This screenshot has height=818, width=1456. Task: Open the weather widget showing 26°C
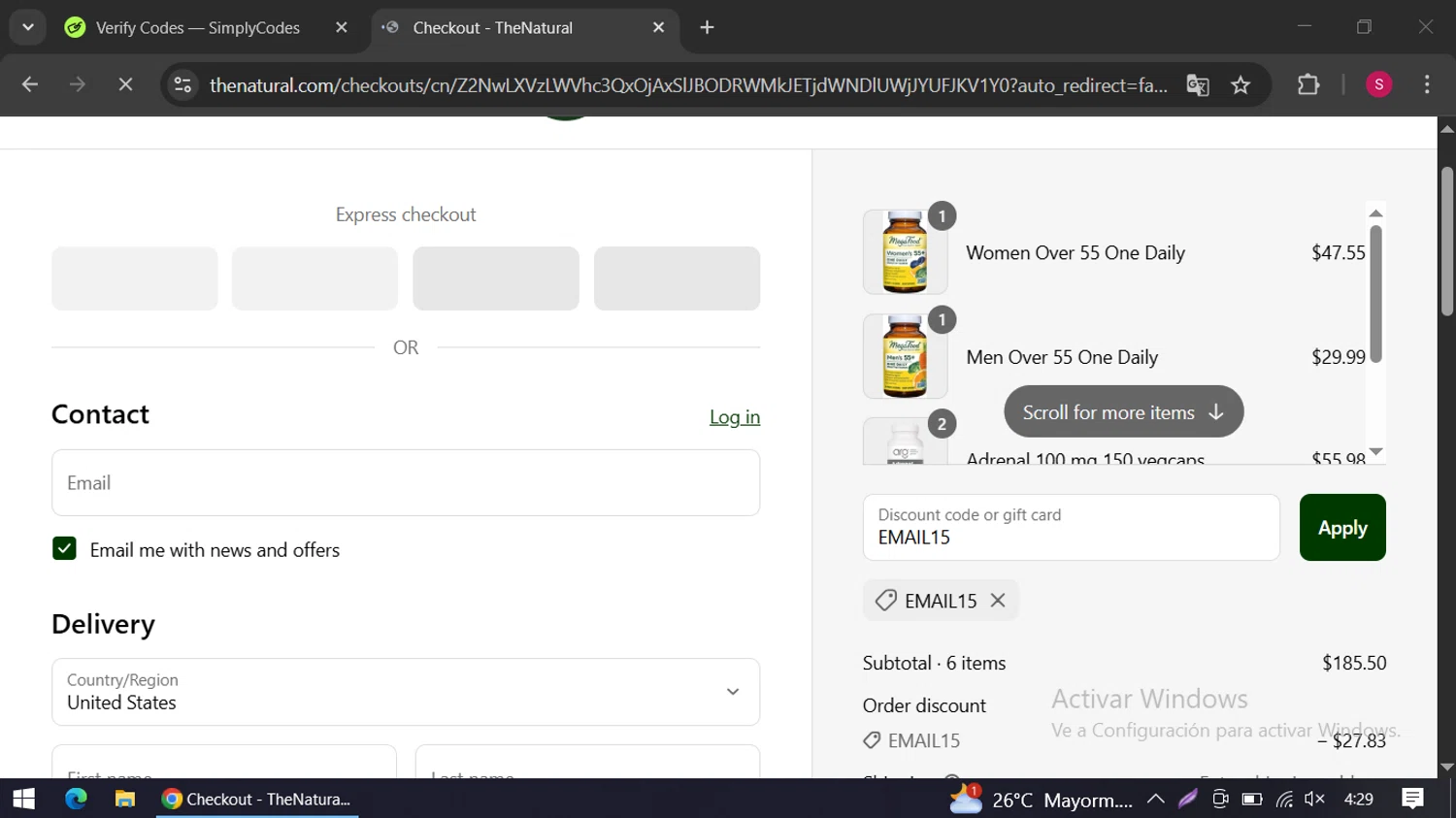coord(1041,800)
